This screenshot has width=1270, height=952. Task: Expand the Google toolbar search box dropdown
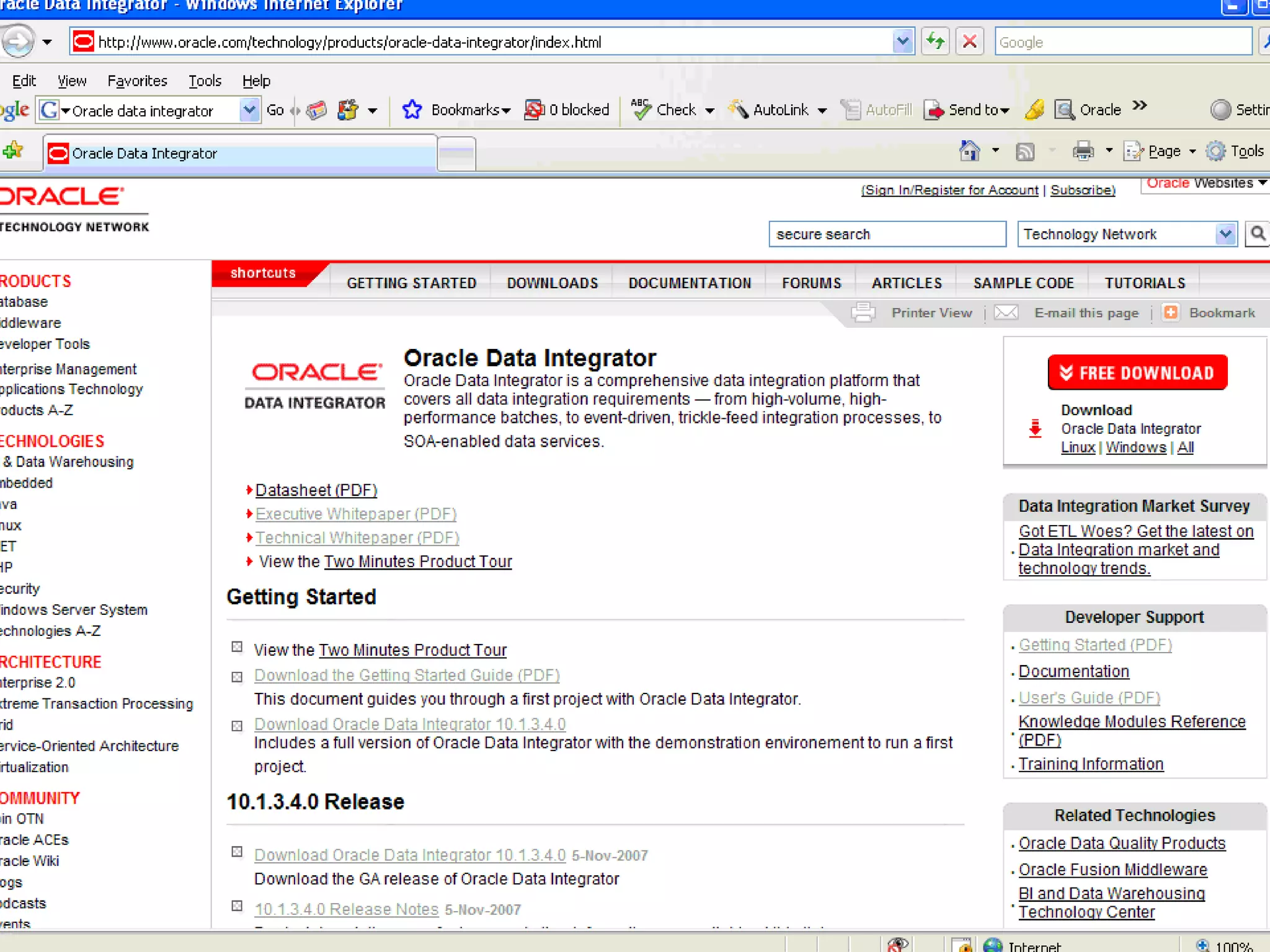pos(249,110)
